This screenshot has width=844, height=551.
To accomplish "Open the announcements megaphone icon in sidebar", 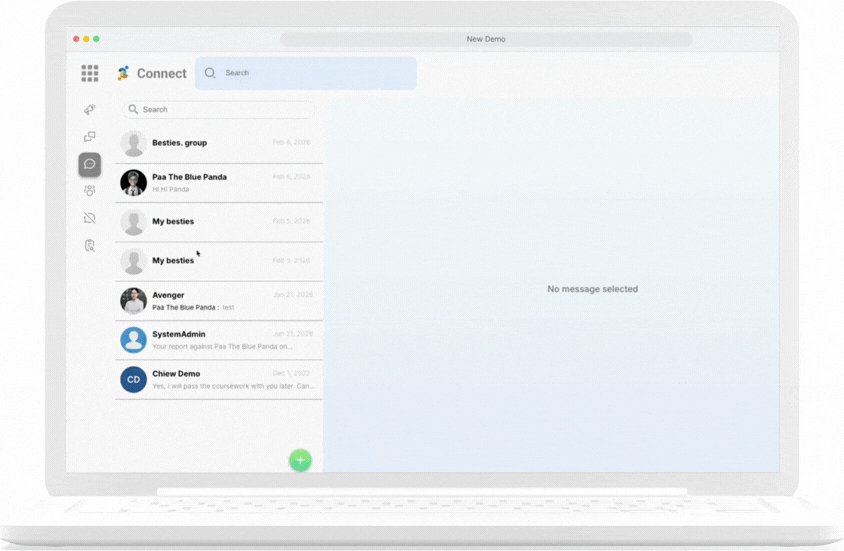I will click(x=90, y=110).
